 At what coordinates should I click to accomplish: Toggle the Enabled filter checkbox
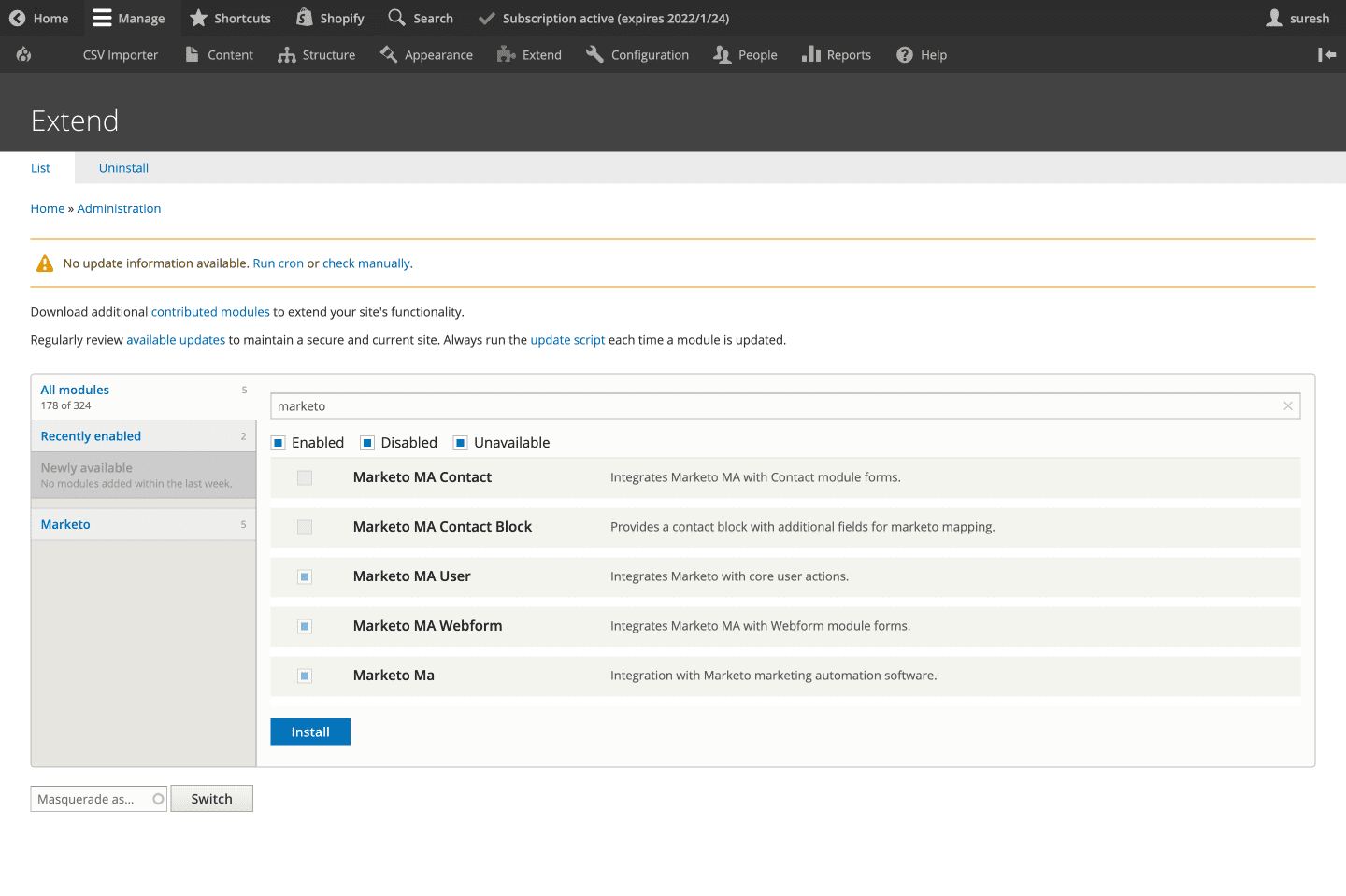pyautogui.click(x=279, y=443)
